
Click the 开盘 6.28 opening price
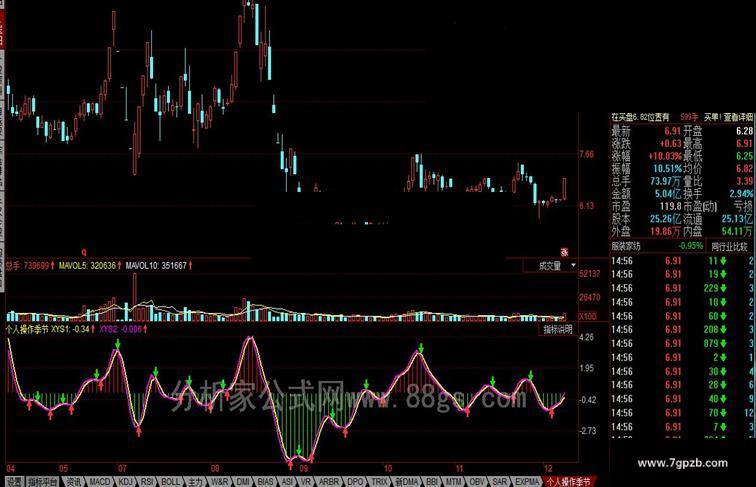tap(718, 131)
